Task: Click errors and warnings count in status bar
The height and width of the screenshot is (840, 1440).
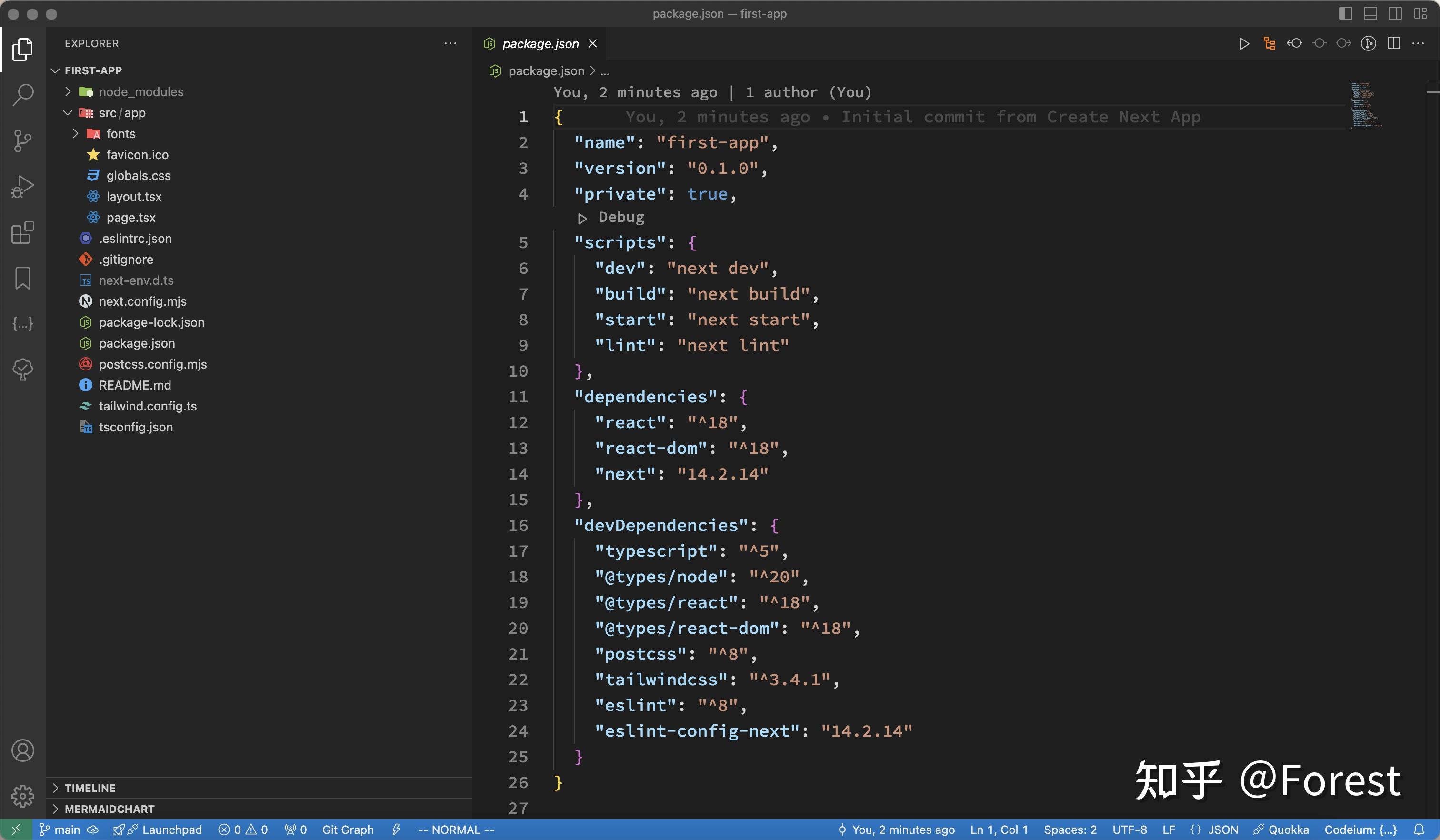Action: (243, 830)
